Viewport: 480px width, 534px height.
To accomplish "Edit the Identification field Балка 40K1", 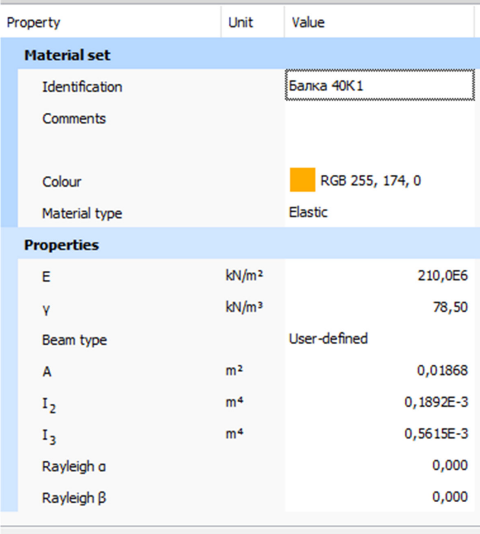I will 380,85.
